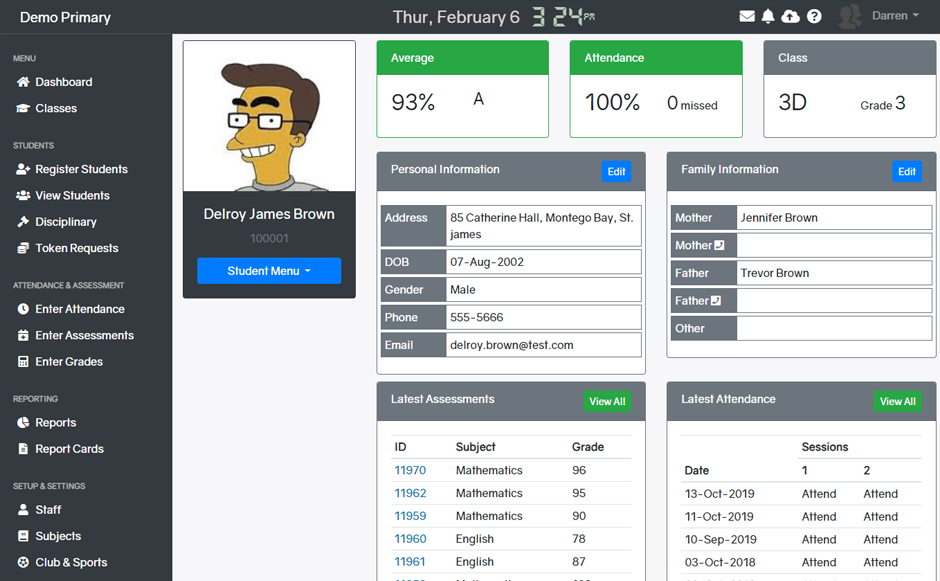Click the phone icon beside Mother
The height and width of the screenshot is (581, 940).
(x=719, y=245)
